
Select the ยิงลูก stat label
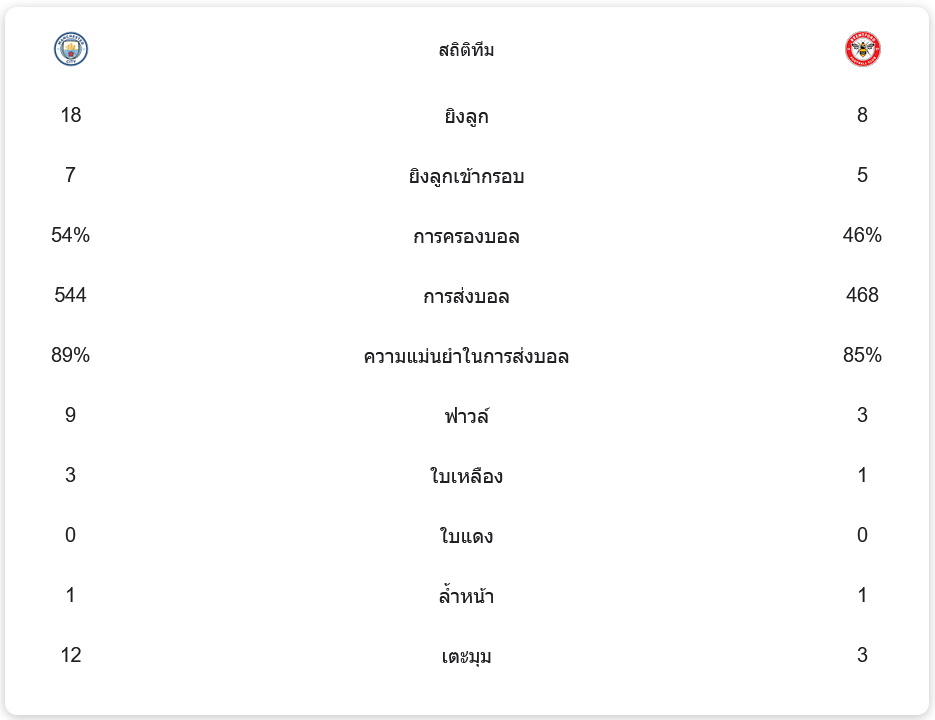click(x=466, y=117)
